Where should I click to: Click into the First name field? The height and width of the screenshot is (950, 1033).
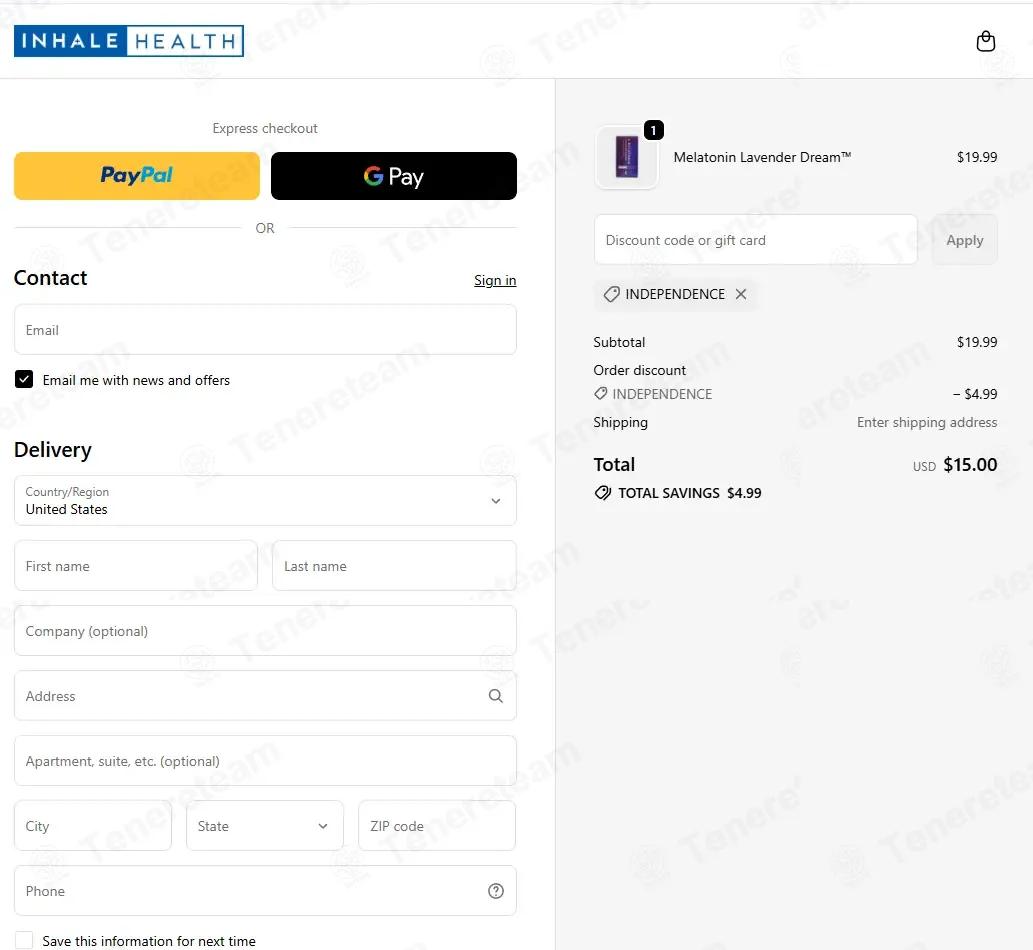[x=136, y=566]
